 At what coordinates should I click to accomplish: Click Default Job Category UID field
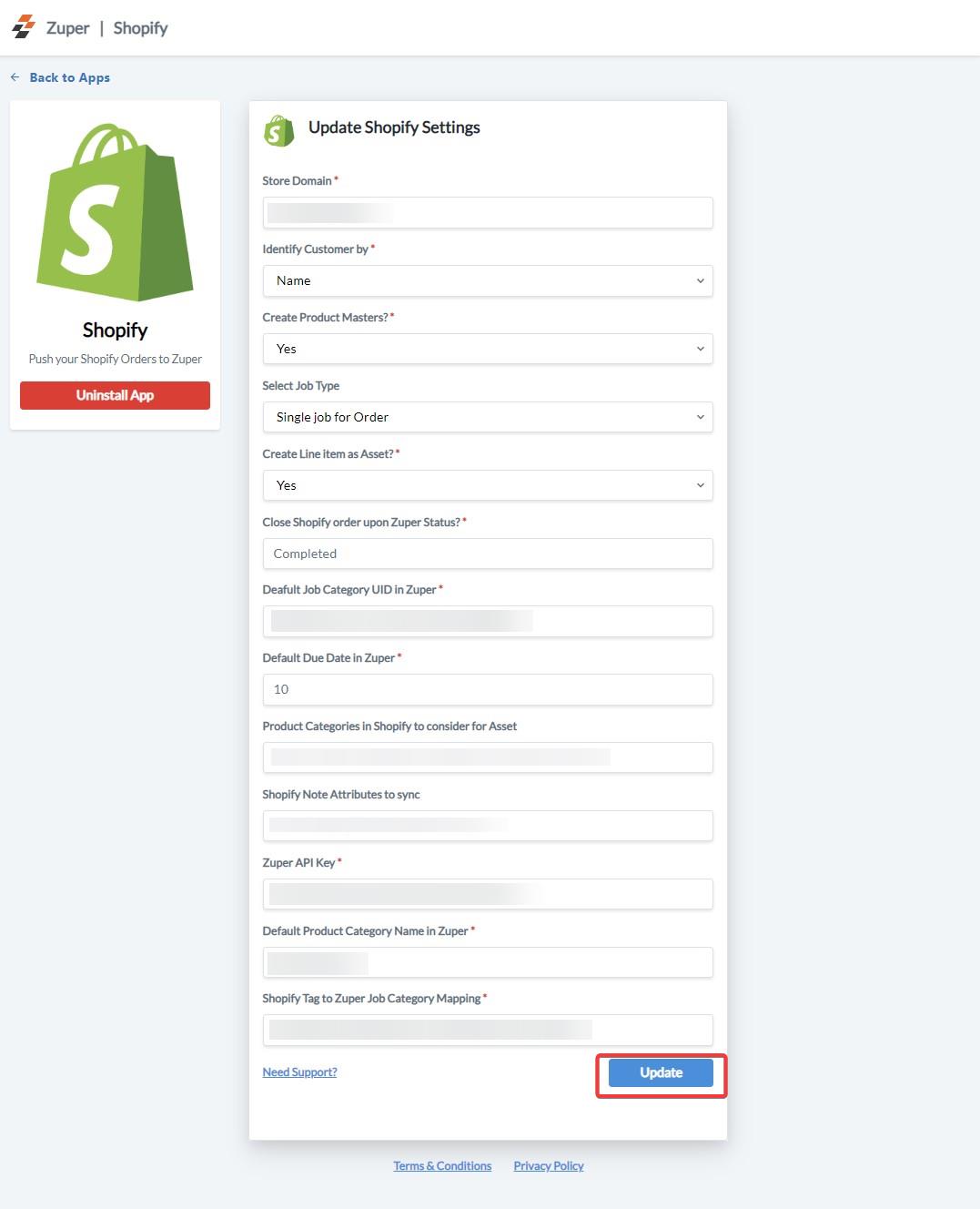[488, 622]
